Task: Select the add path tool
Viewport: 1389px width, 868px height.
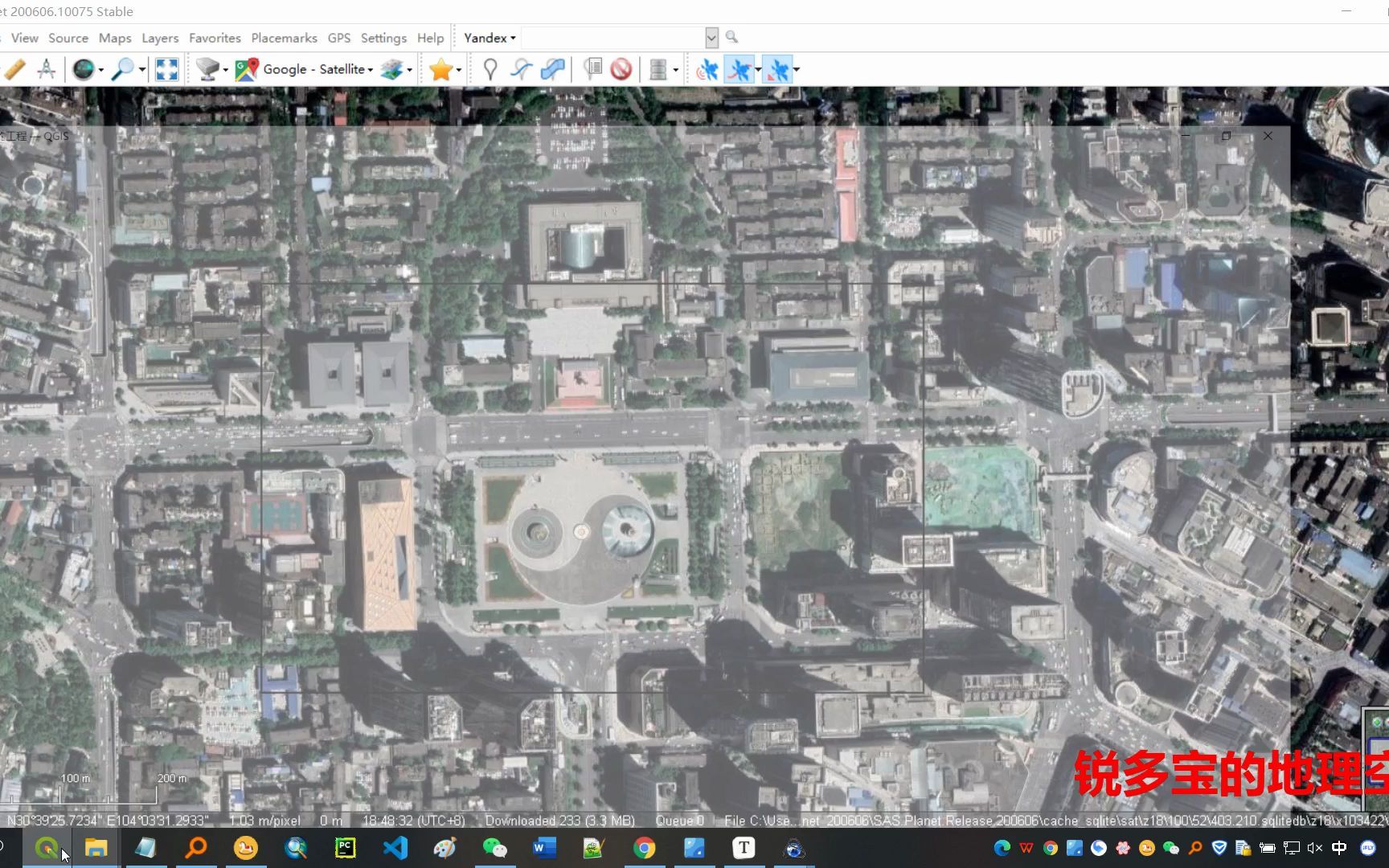Action: coord(522,70)
